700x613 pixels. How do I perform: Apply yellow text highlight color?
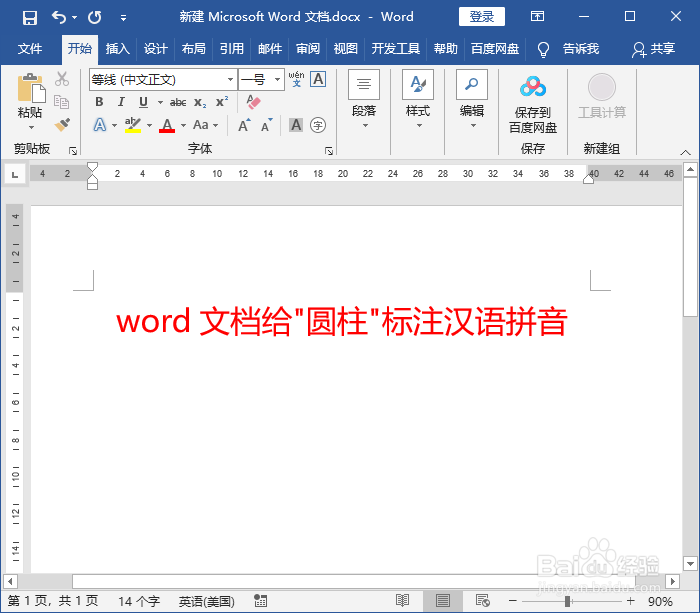click(x=133, y=125)
